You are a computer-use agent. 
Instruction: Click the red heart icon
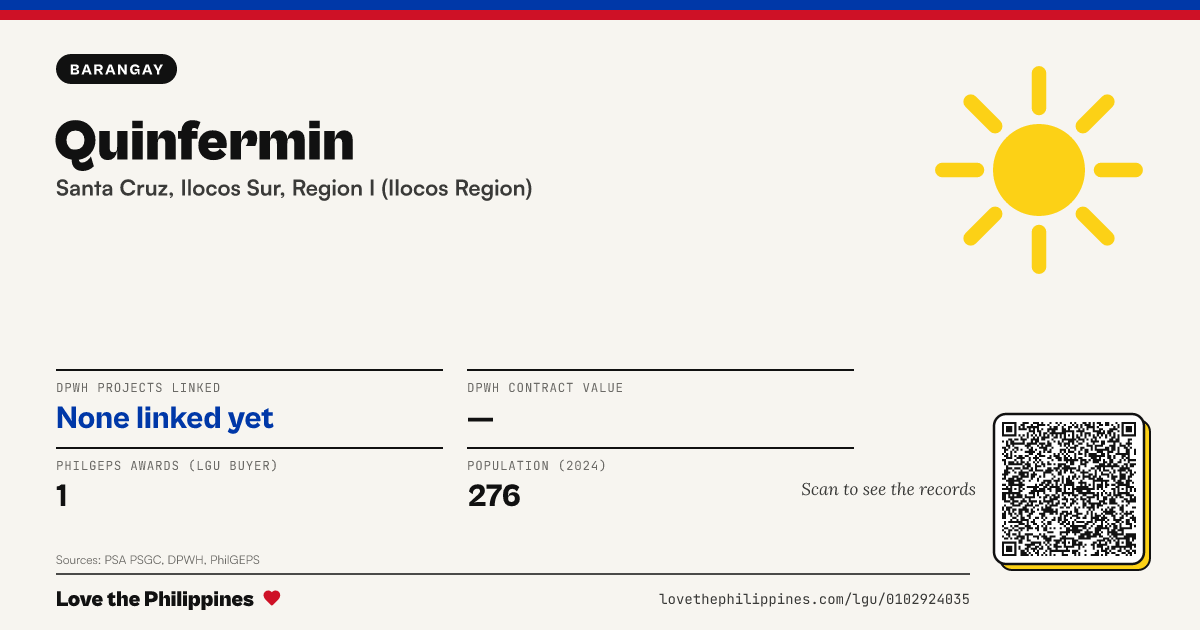272,598
